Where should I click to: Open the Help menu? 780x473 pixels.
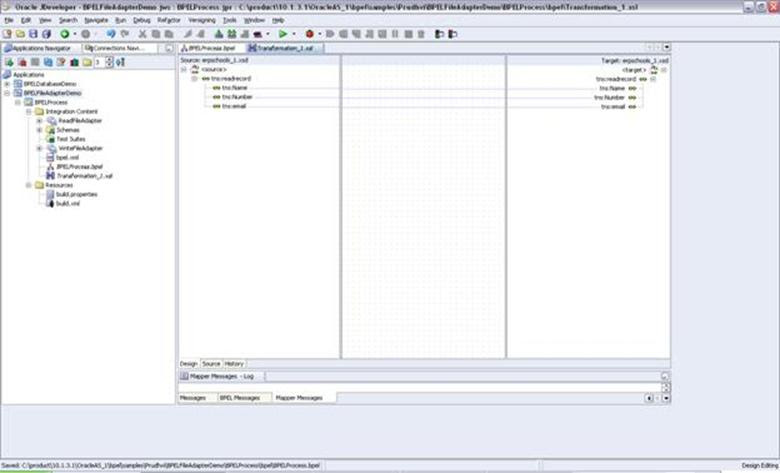coord(278,20)
